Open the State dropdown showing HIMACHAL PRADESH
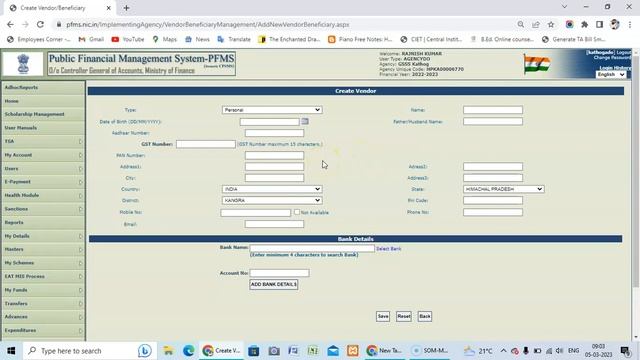The width and height of the screenshot is (640, 360). click(x=504, y=189)
